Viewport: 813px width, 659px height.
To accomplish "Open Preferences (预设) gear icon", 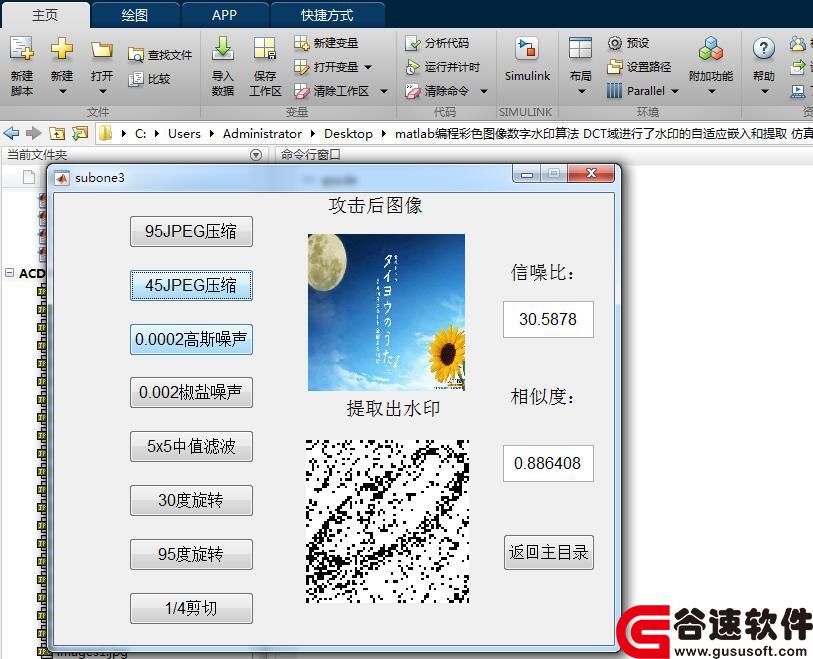I will tap(614, 43).
